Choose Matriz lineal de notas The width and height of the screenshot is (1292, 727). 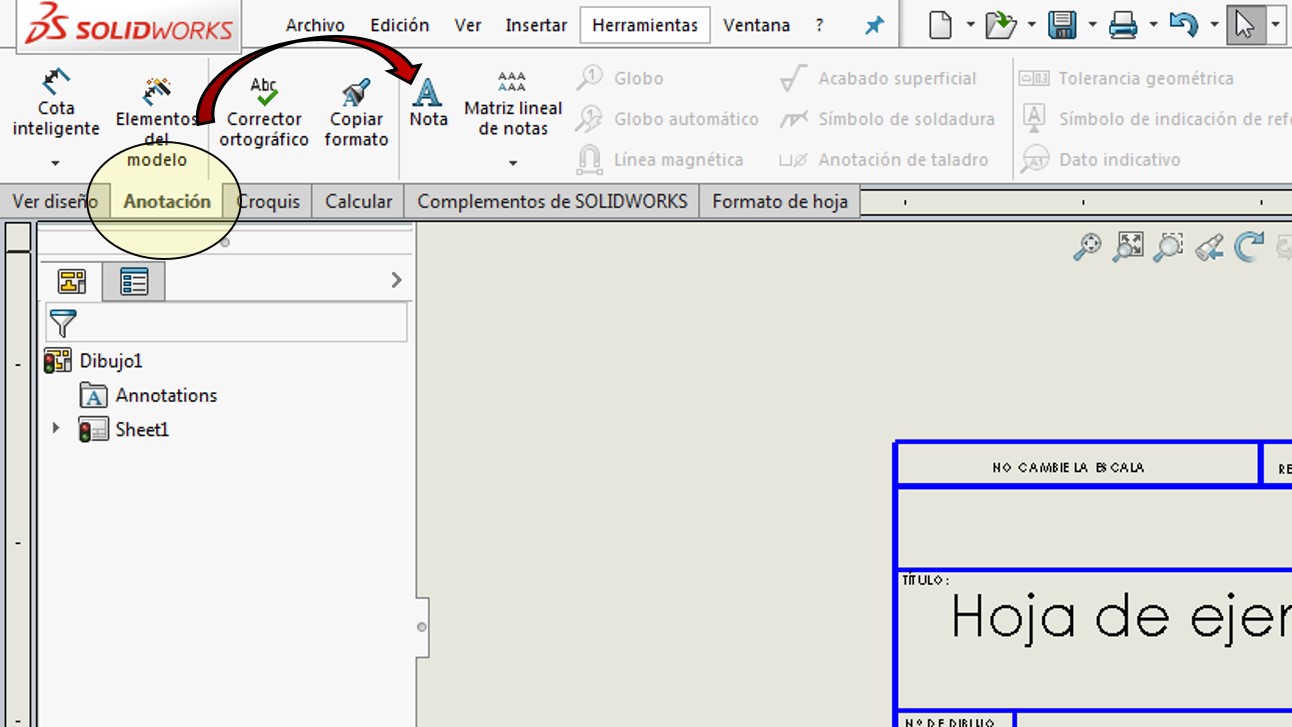point(513,102)
